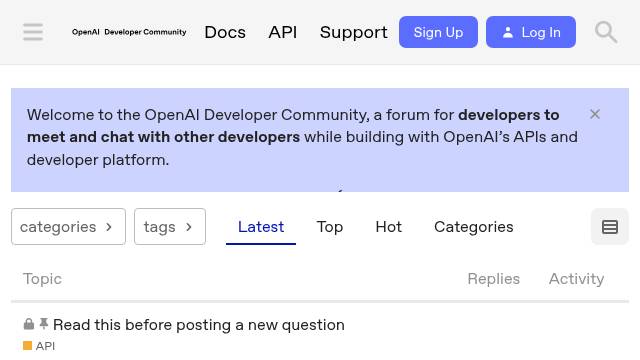640x360 pixels.
Task: Open search with the magnifier icon
Action: click(606, 32)
